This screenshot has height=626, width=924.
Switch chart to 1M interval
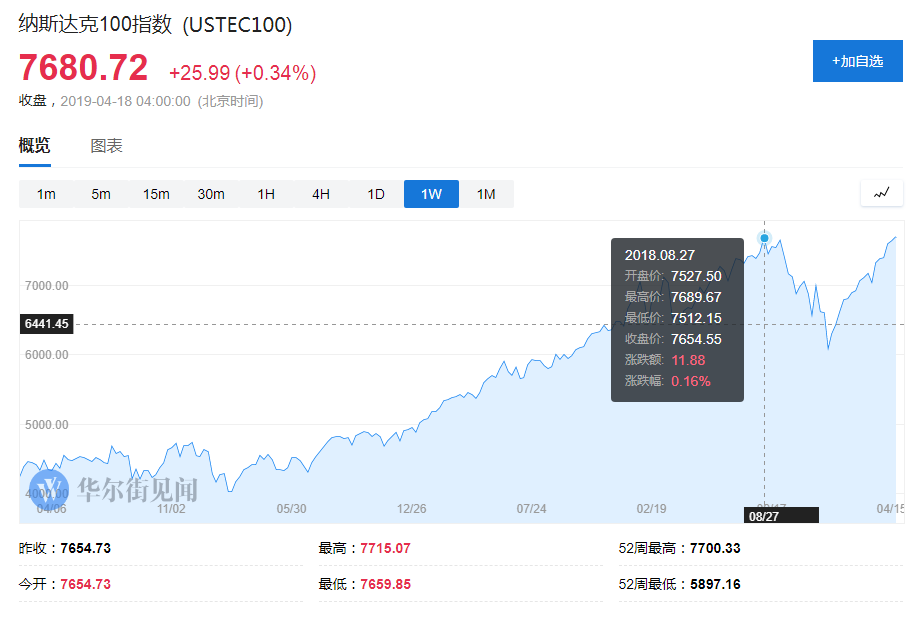486,194
